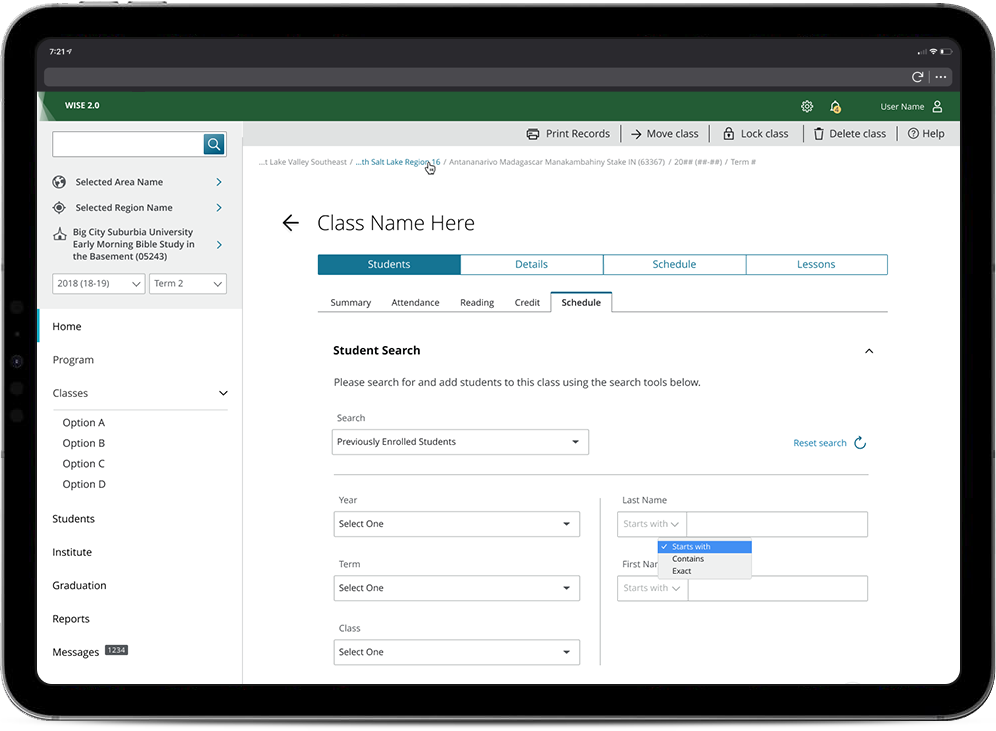Image resolution: width=996 pixels, height=731 pixels.
Task: Select Option D under Classes
Action: point(84,484)
